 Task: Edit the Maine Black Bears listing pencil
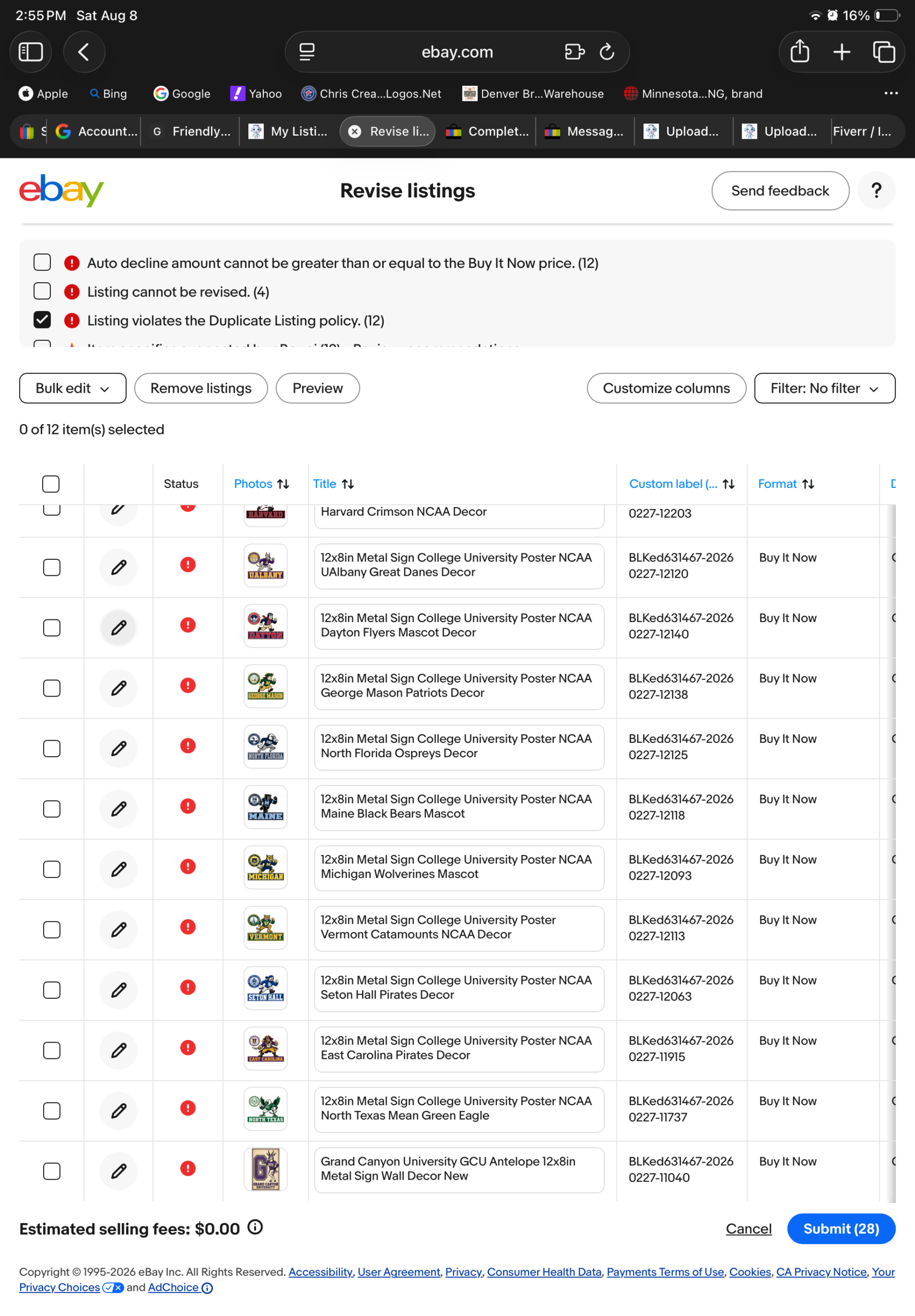[119, 809]
